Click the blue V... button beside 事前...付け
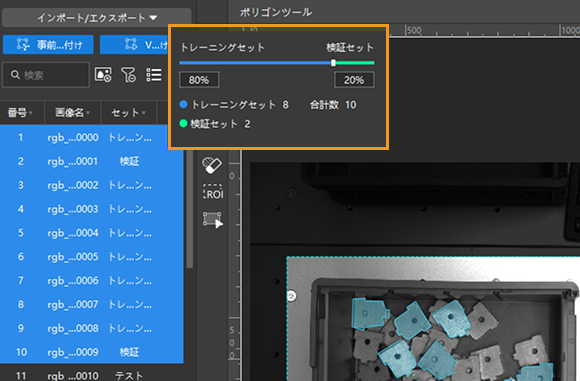 (x=134, y=45)
